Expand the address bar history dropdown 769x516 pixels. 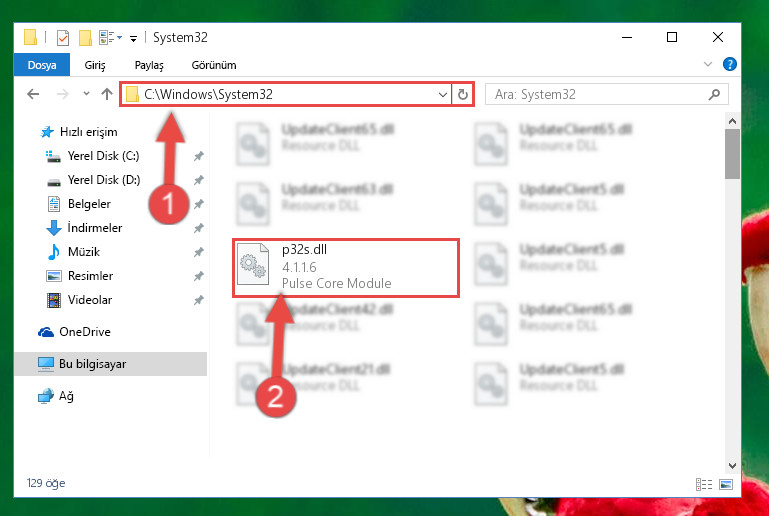point(442,94)
